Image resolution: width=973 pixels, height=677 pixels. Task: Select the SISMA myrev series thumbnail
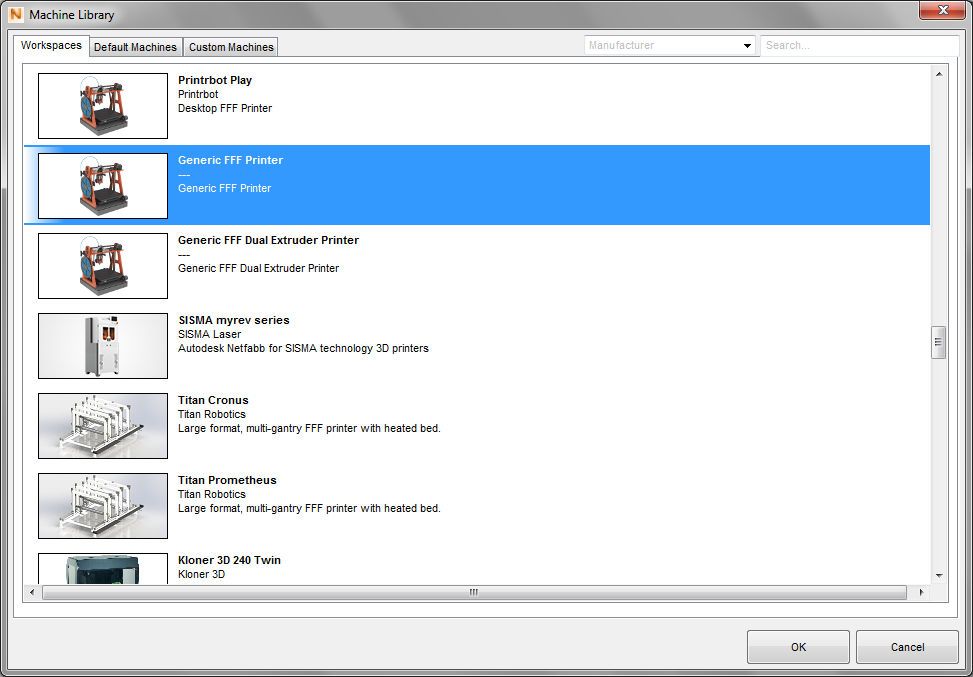103,346
